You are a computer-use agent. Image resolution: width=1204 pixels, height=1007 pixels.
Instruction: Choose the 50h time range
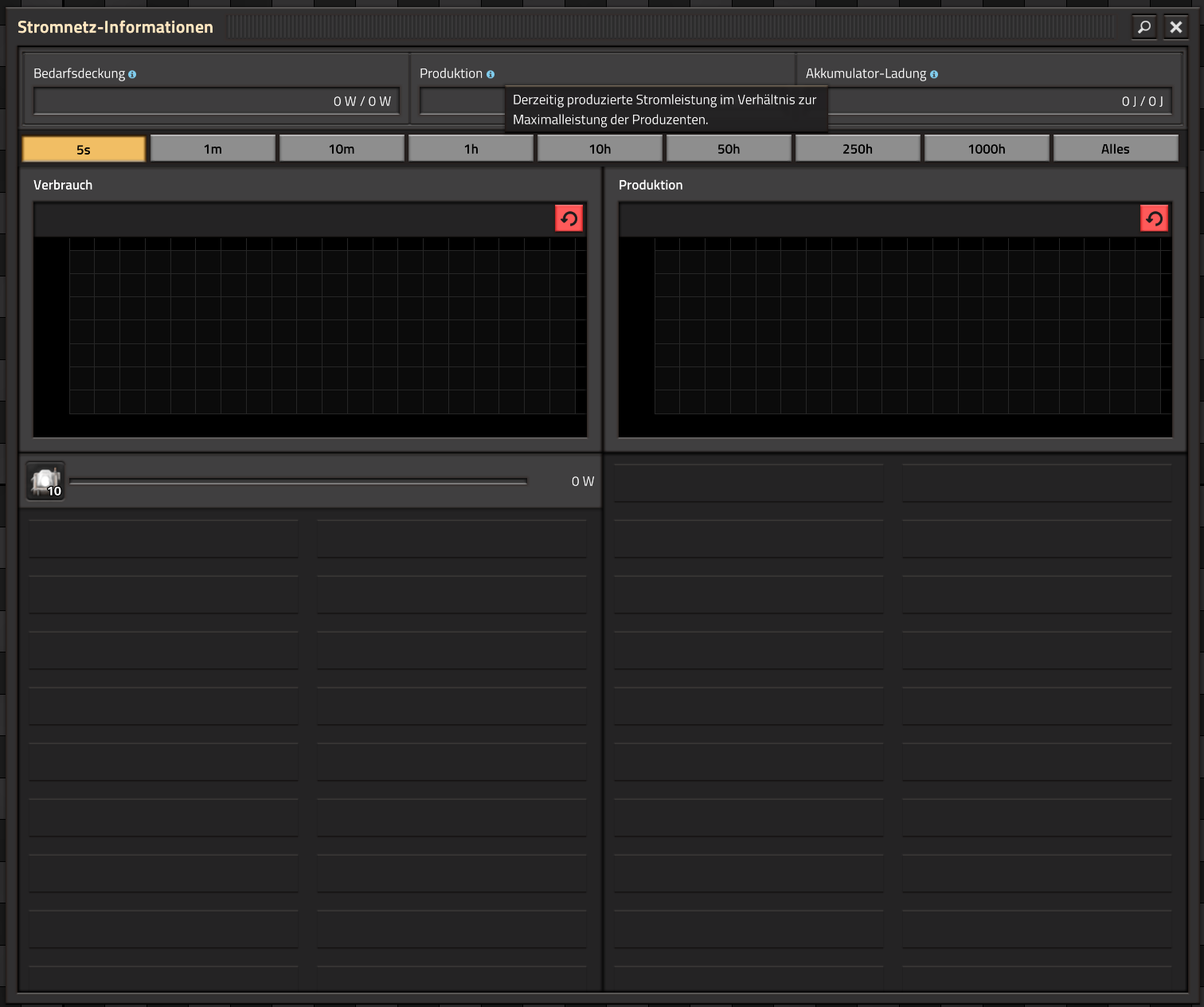[729, 149]
